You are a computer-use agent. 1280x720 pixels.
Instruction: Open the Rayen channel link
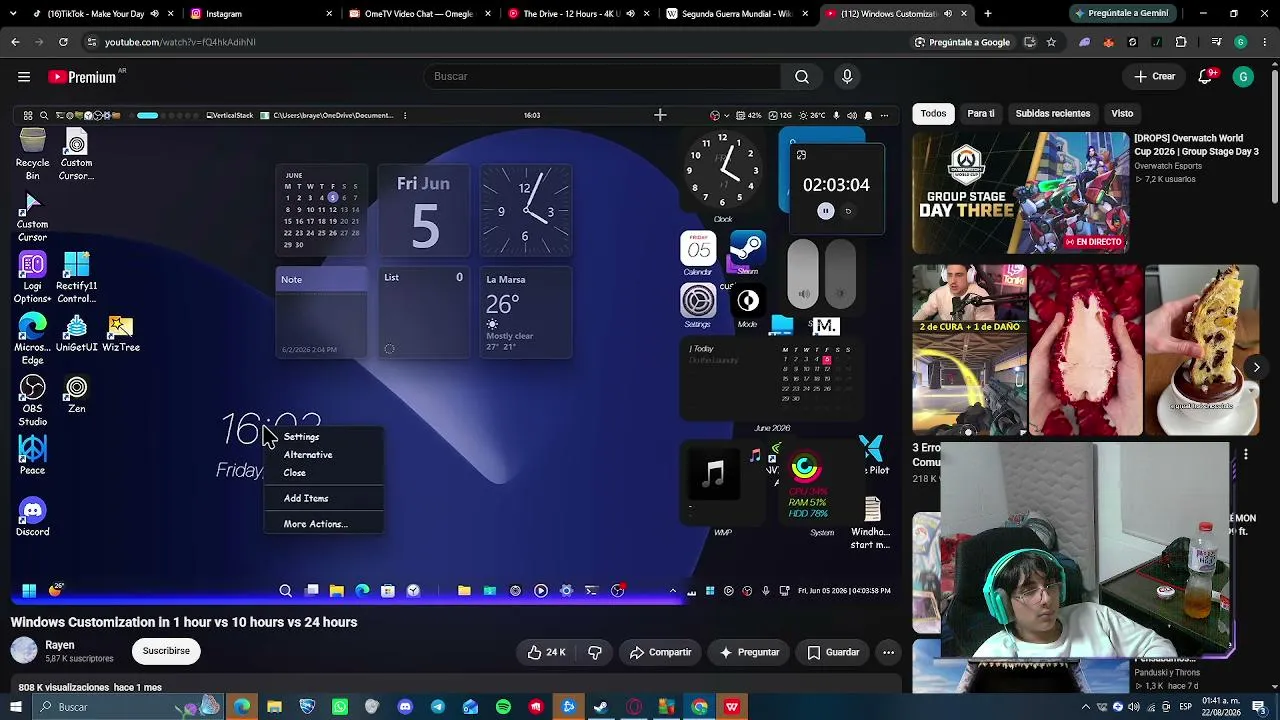click(60, 645)
